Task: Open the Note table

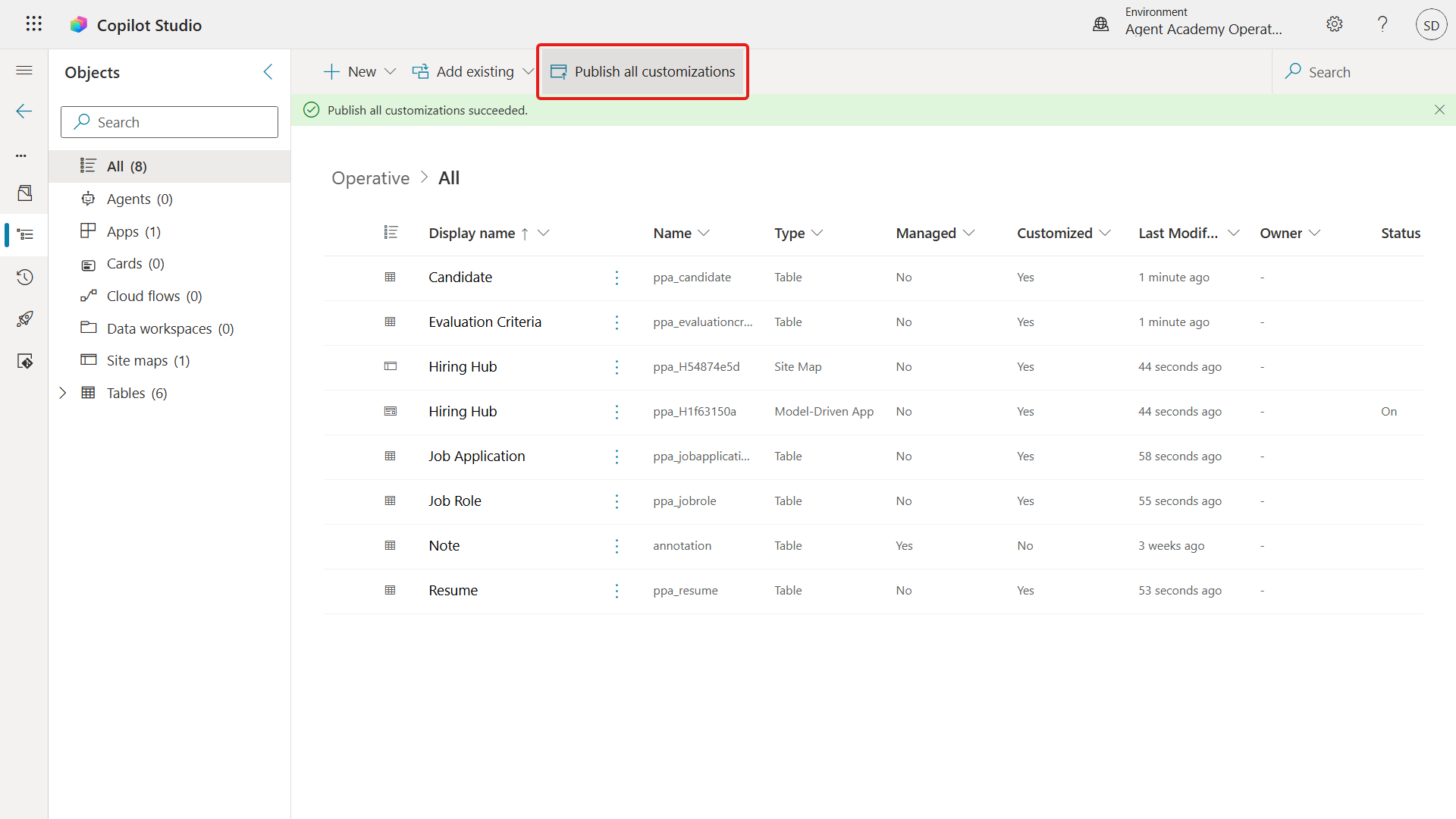Action: pyautogui.click(x=444, y=546)
